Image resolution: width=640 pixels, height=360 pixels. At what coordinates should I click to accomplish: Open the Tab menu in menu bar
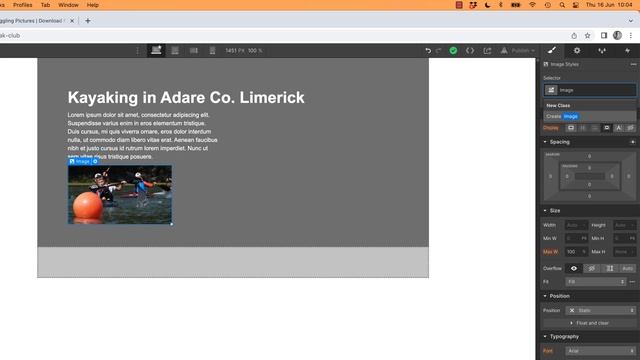coord(45,5)
